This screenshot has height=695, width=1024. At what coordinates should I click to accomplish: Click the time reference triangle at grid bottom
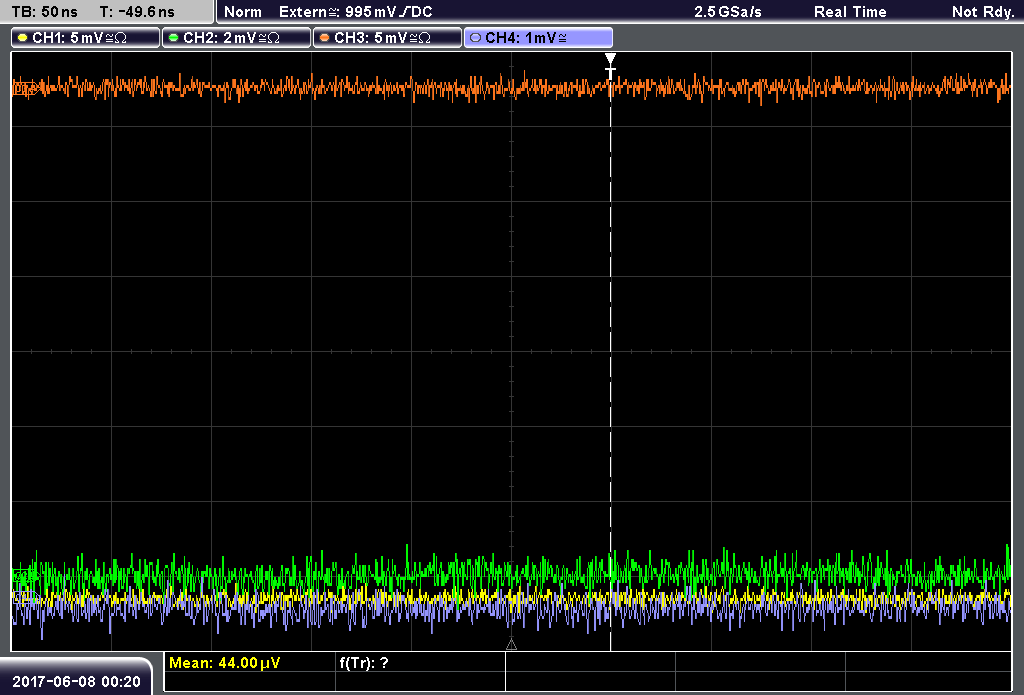click(x=511, y=645)
